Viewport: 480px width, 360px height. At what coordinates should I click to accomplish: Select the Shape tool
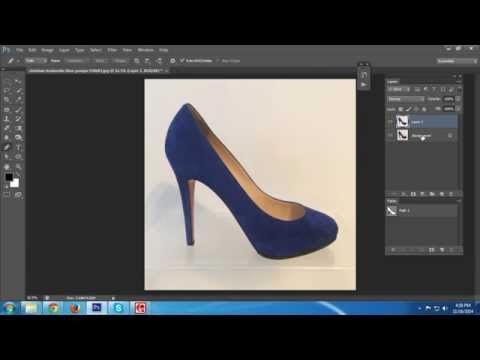coord(18,157)
